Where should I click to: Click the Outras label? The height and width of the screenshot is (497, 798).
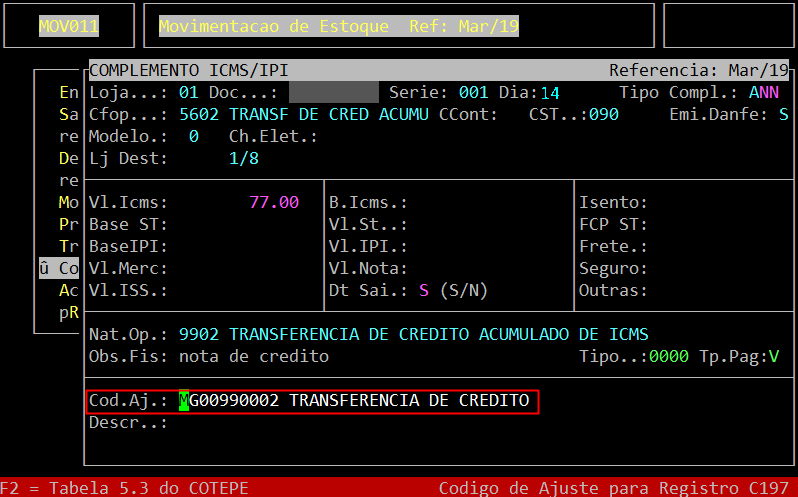tap(613, 290)
